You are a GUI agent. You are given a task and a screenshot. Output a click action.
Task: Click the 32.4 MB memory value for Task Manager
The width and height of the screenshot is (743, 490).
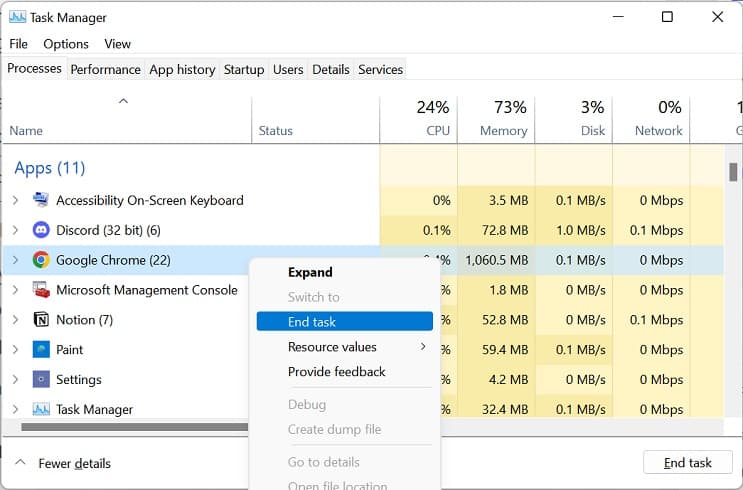tap(505, 409)
